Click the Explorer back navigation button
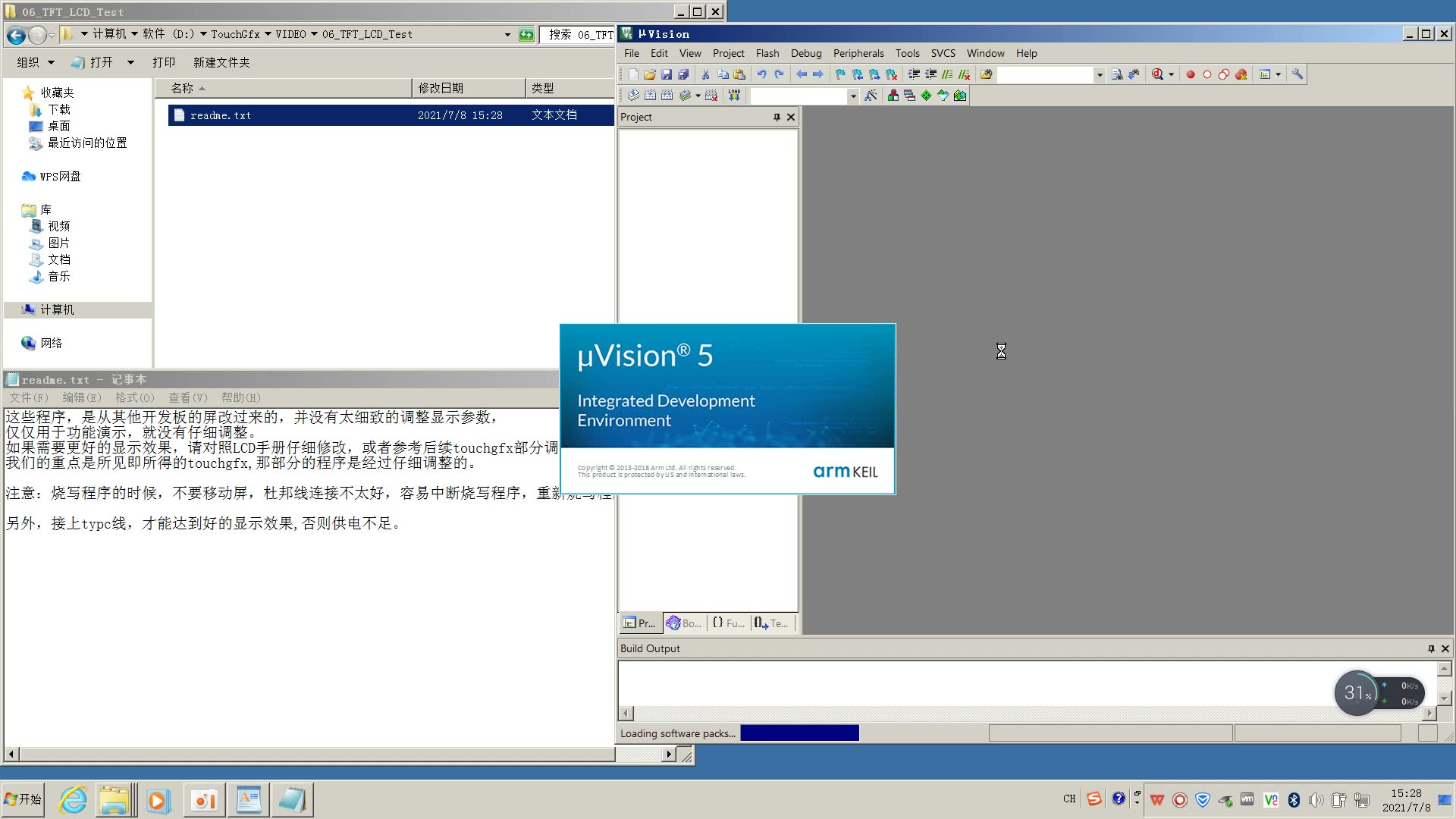 click(16, 35)
